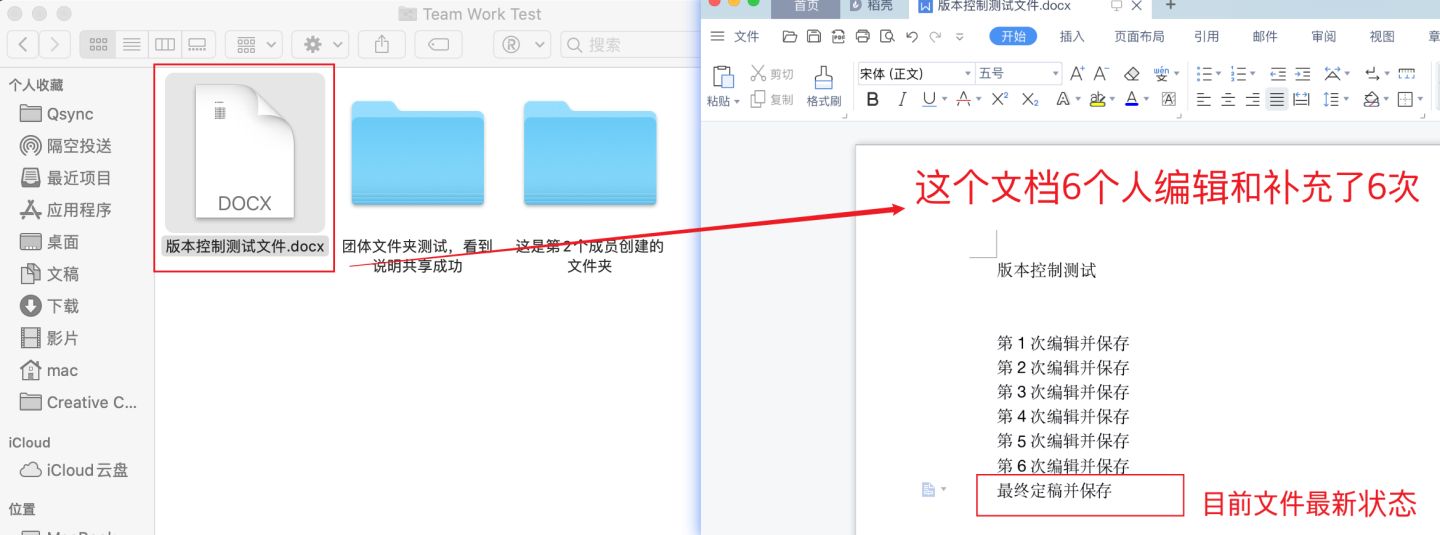The image size is (1440, 535).
Task: Open 隔空投送 in Finder sidebar
Action: (66, 146)
